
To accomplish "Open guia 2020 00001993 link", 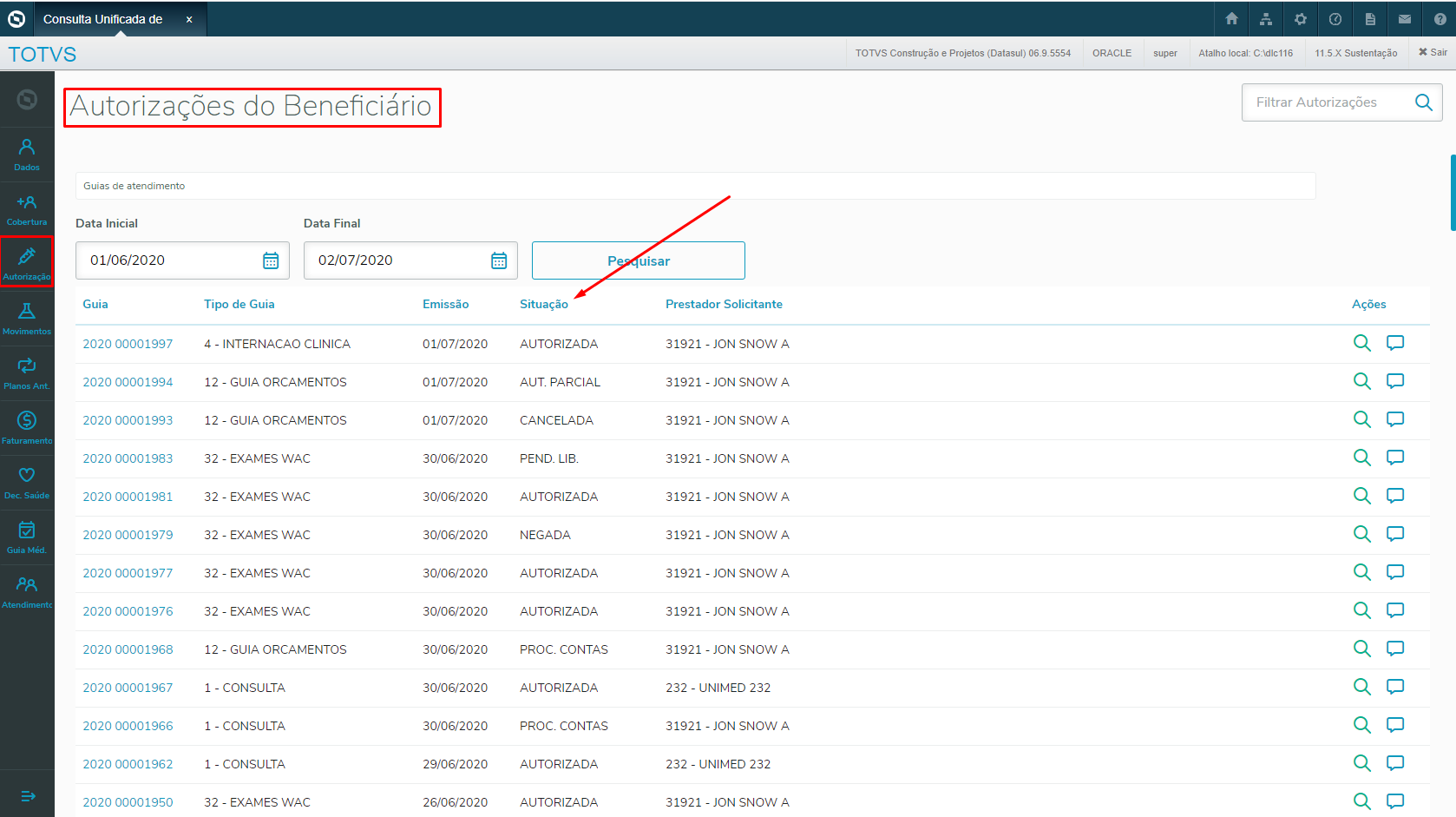I will [128, 420].
